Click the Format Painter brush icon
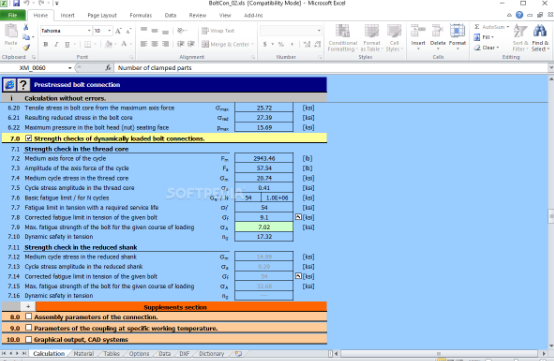 pyautogui.click(x=26, y=48)
